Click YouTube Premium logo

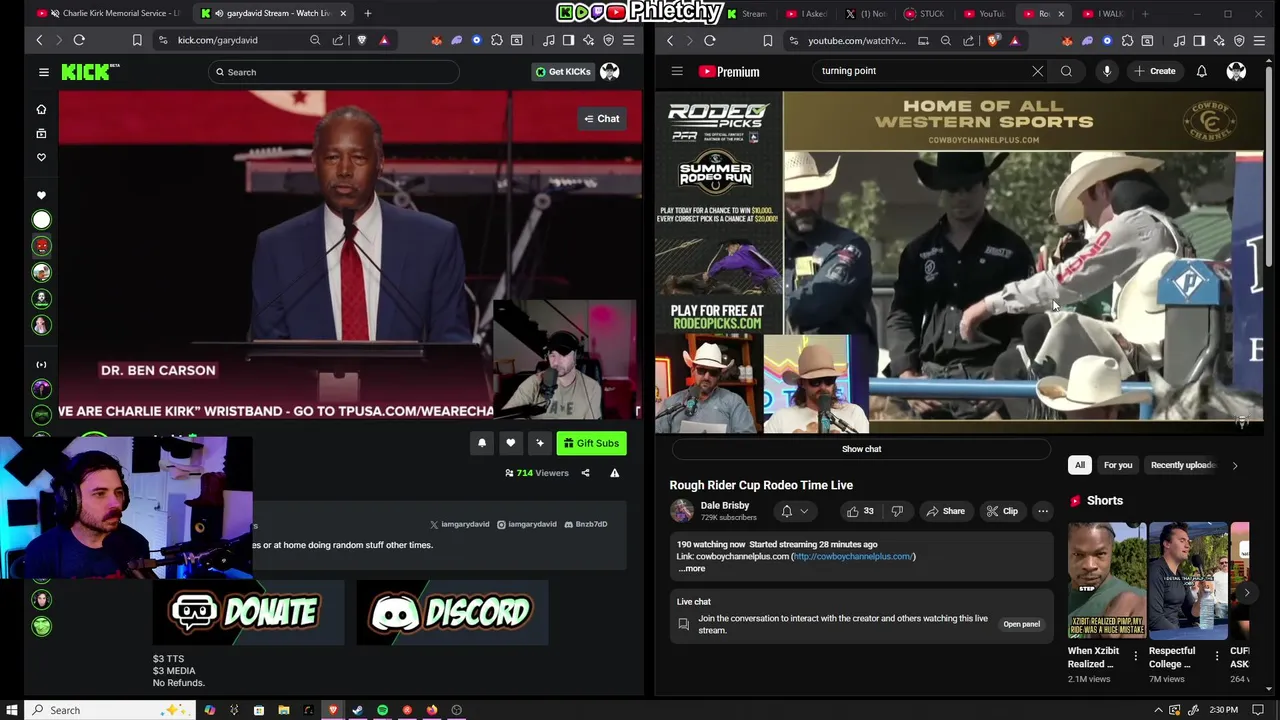729,71
